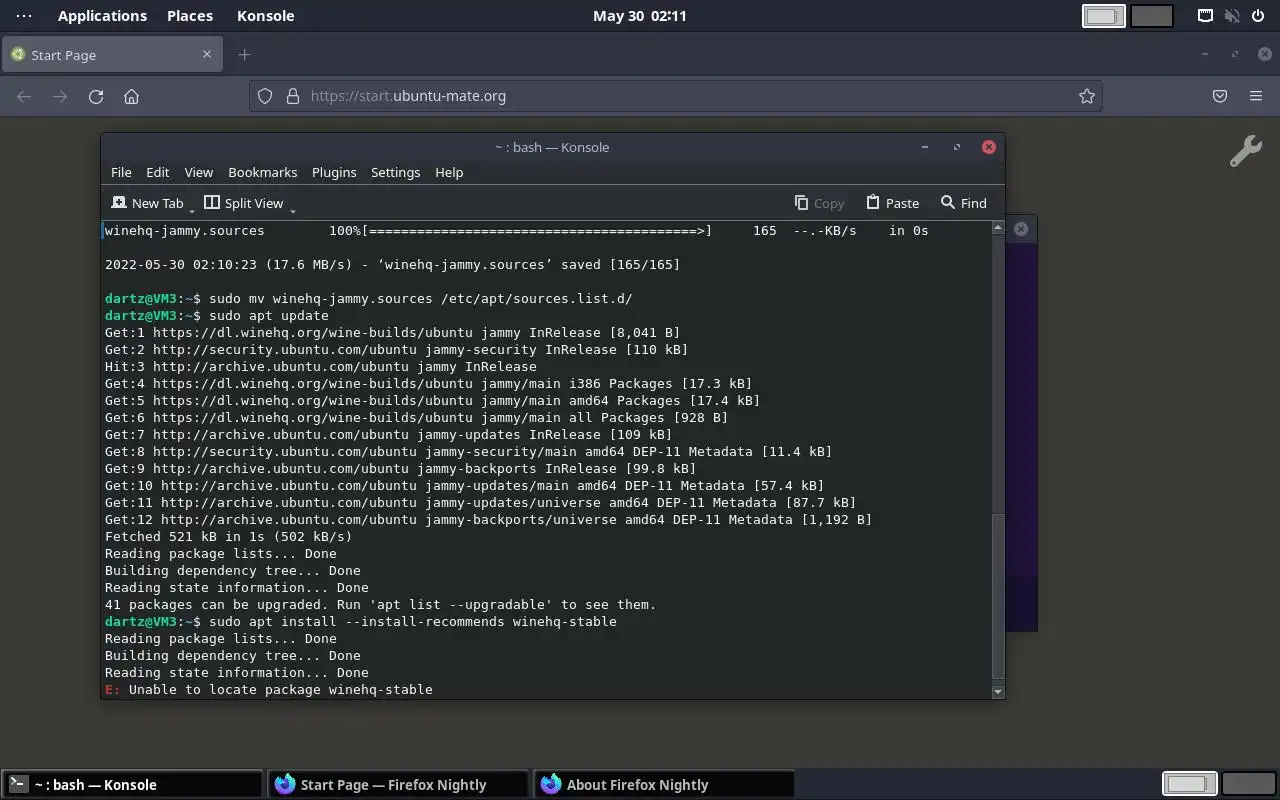Click the wrench settings icon on page
This screenshot has width=1280, height=800.
(1245, 151)
